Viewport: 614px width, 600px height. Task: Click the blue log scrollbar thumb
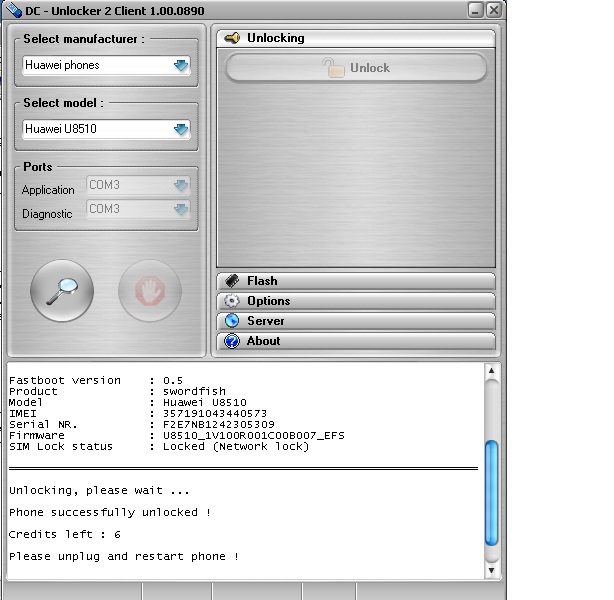coord(491,493)
